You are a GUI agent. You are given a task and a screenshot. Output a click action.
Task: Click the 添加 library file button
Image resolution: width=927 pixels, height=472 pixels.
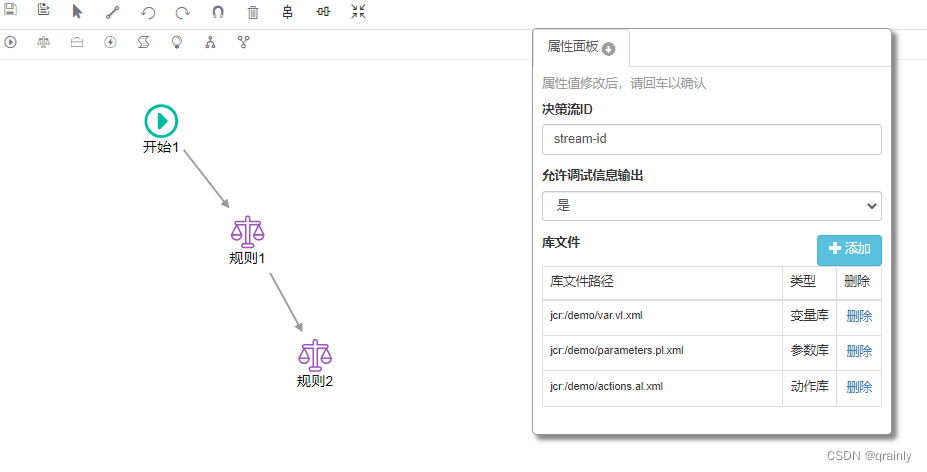click(849, 249)
